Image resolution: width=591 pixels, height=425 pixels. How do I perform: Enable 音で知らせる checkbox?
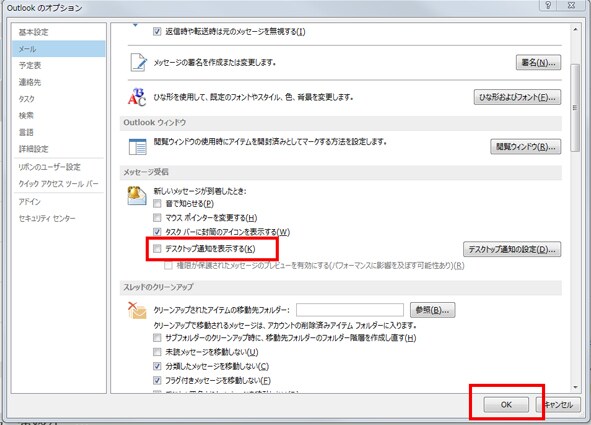pyautogui.click(x=157, y=204)
